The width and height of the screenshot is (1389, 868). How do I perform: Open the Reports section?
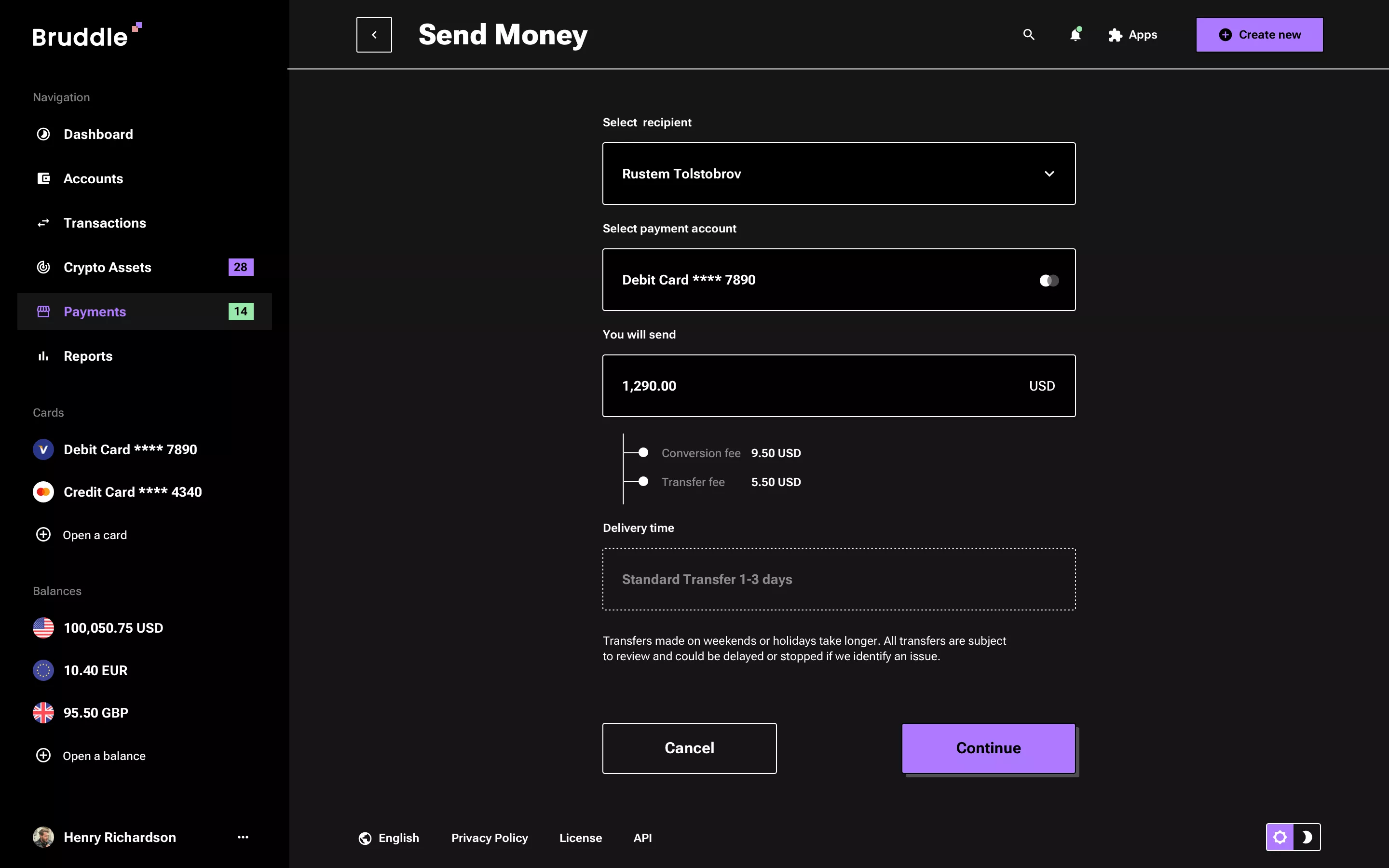click(x=87, y=356)
